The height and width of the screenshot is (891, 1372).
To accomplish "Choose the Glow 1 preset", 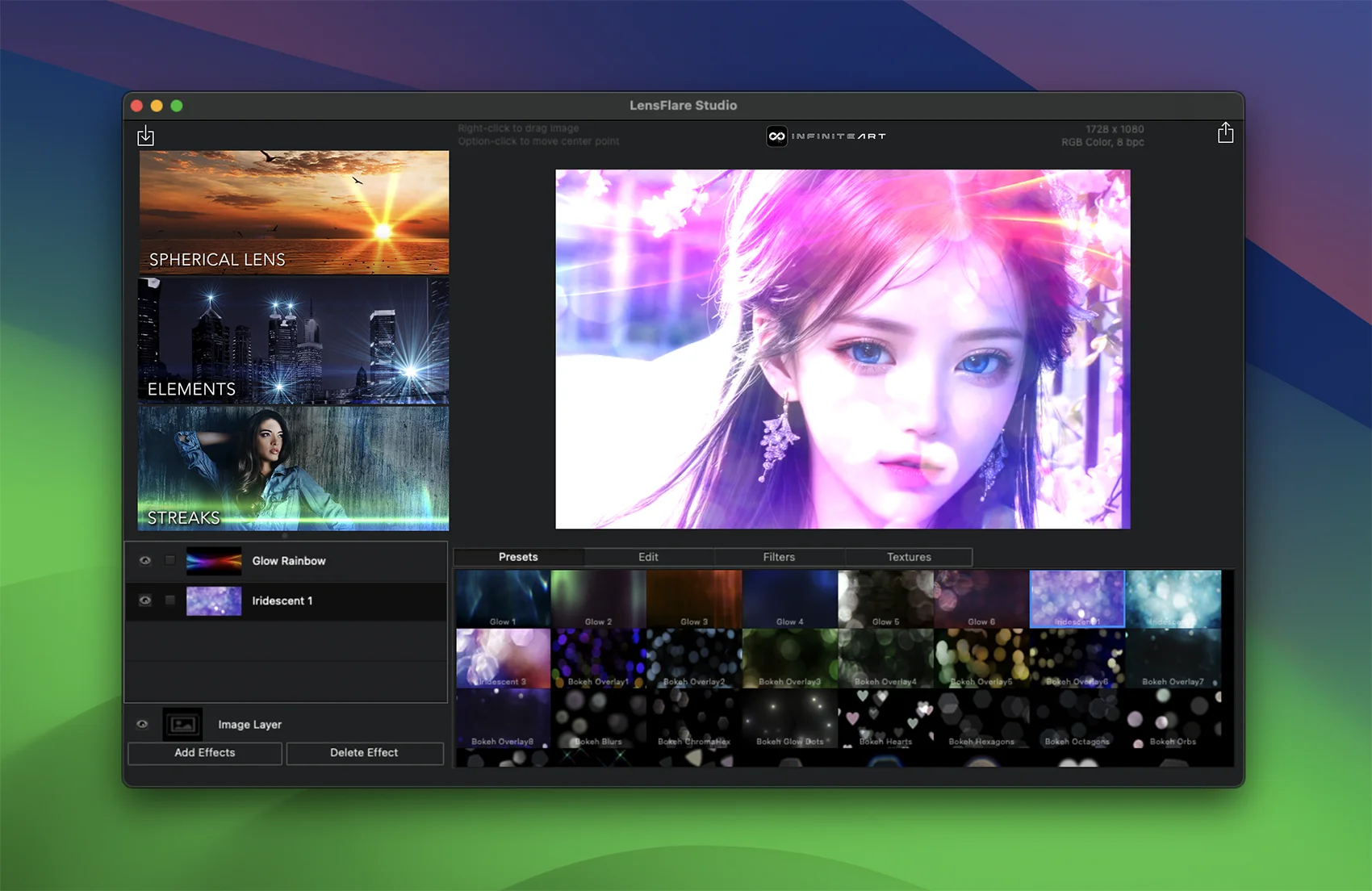I will tap(503, 599).
